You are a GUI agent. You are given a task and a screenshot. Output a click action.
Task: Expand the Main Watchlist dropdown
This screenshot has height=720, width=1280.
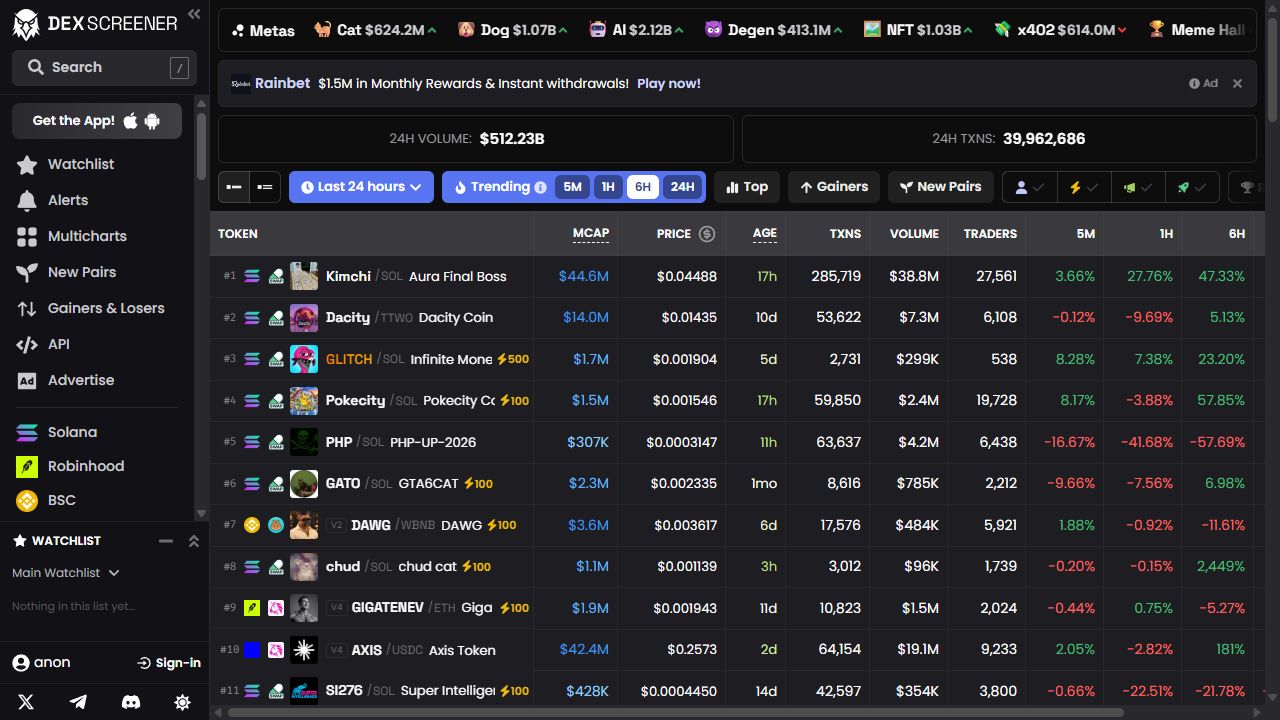(x=66, y=573)
